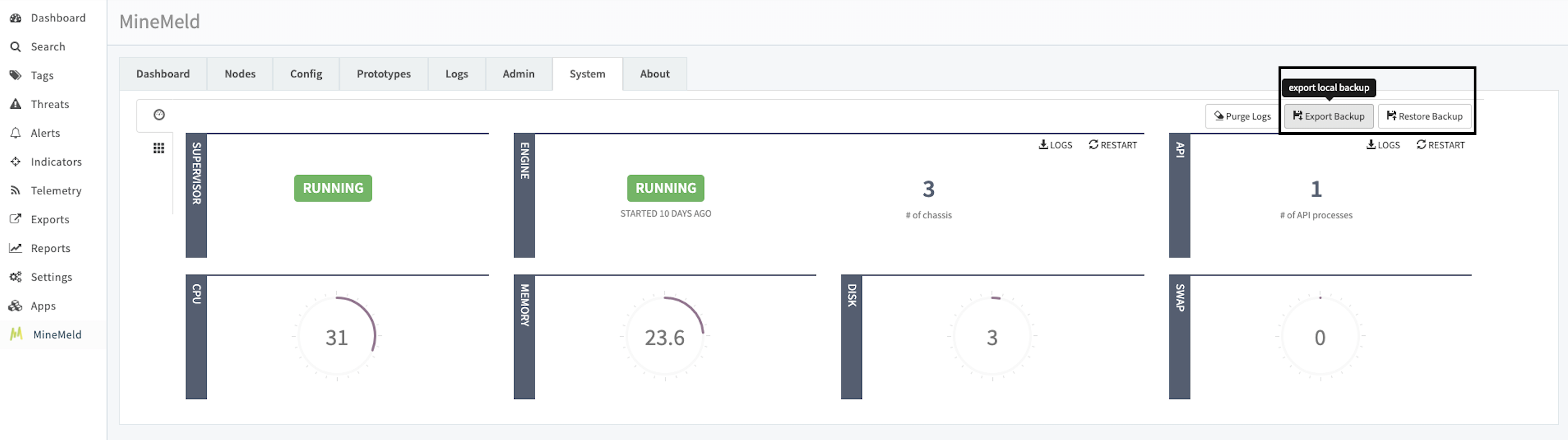The image size is (1568, 440).
Task: Click the MineMeld page title
Action: 160,21
